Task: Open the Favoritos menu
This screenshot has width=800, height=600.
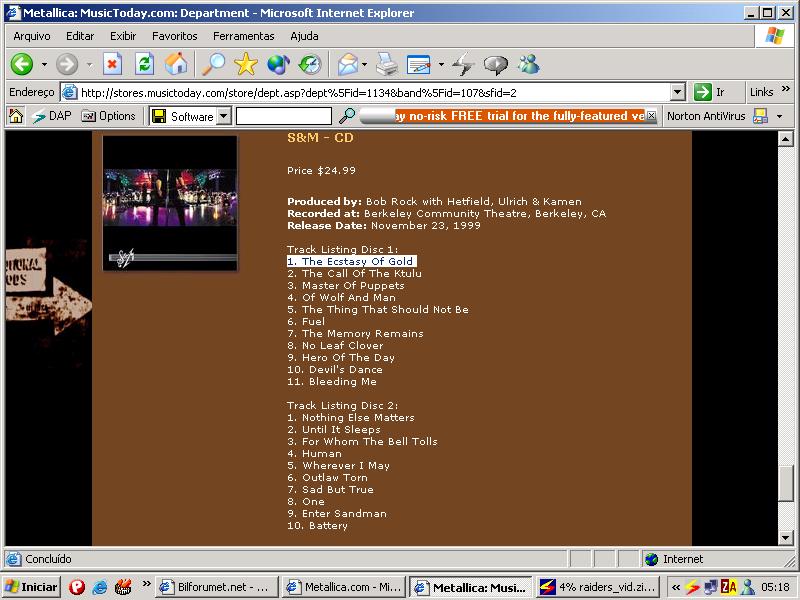Action: (x=174, y=36)
